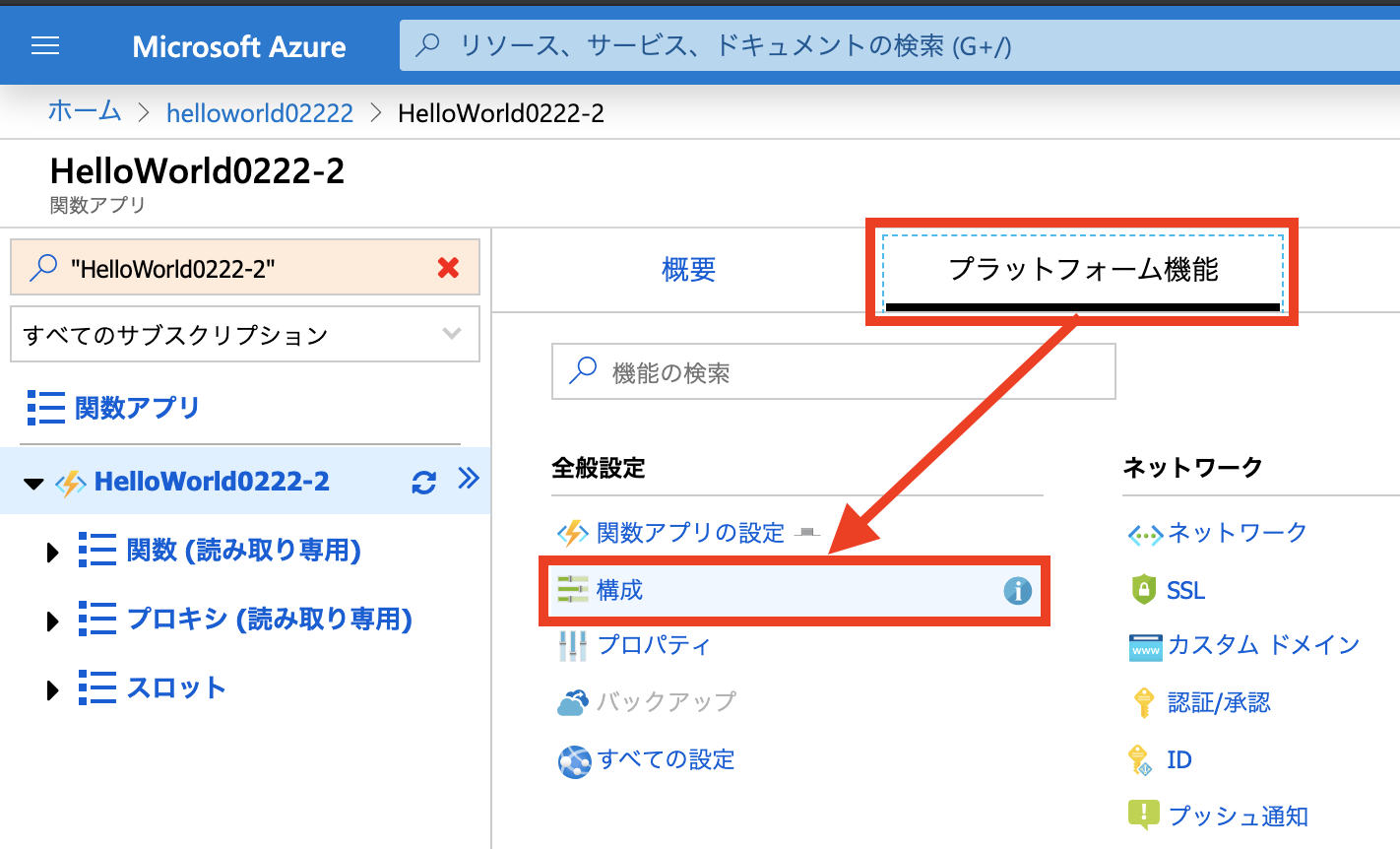Click the すべての設定 globe icon
This screenshot has height=849, width=1400.
tap(574, 761)
